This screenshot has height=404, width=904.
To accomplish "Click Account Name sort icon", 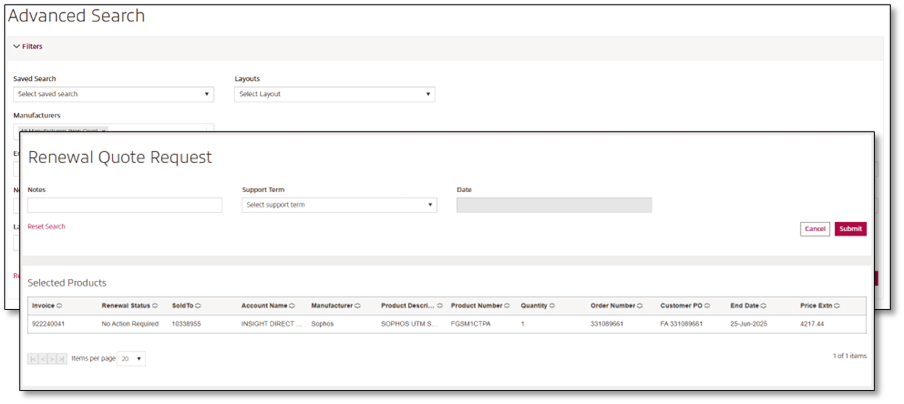I will point(292,306).
